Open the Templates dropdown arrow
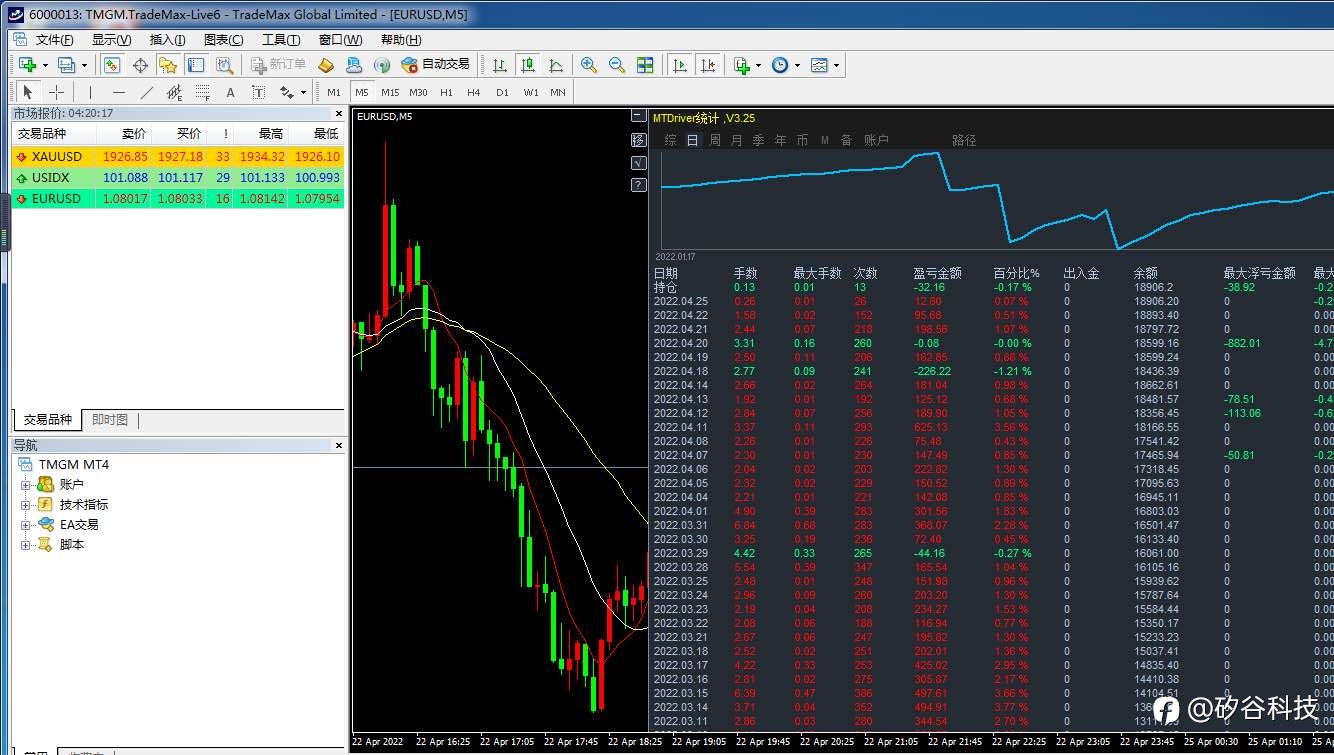The width and height of the screenshot is (1334, 755). point(837,65)
